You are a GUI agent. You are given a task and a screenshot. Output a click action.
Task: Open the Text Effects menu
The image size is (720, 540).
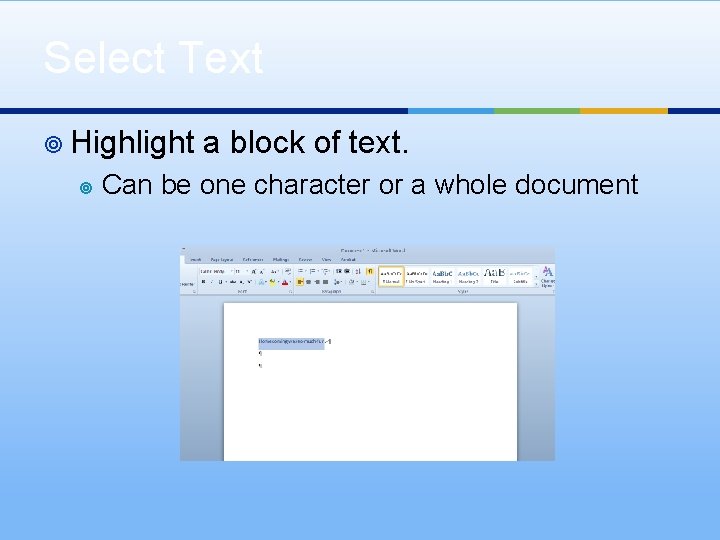tap(261, 282)
